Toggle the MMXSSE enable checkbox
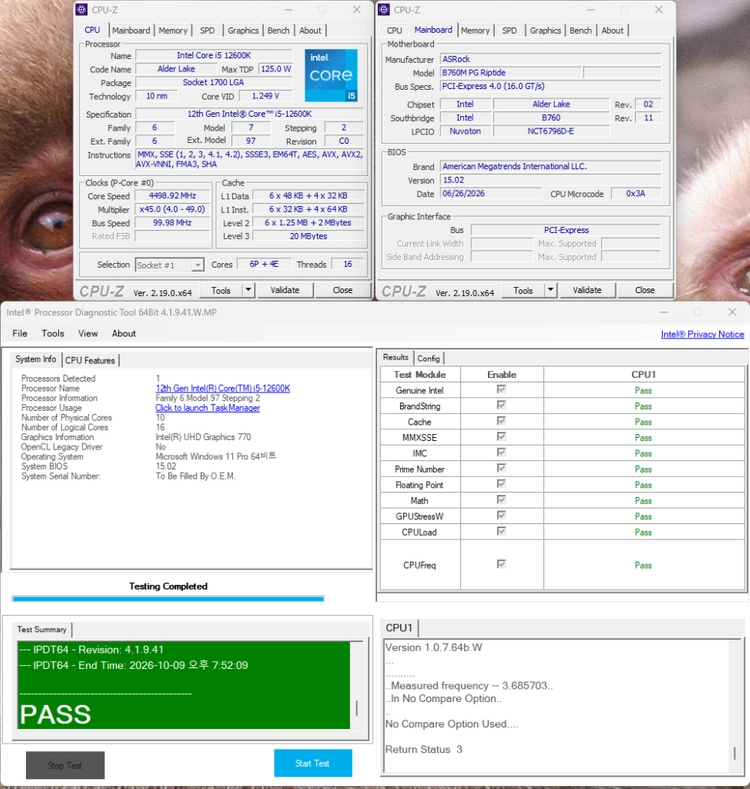Screen dimensions: 750x789 [501, 436]
